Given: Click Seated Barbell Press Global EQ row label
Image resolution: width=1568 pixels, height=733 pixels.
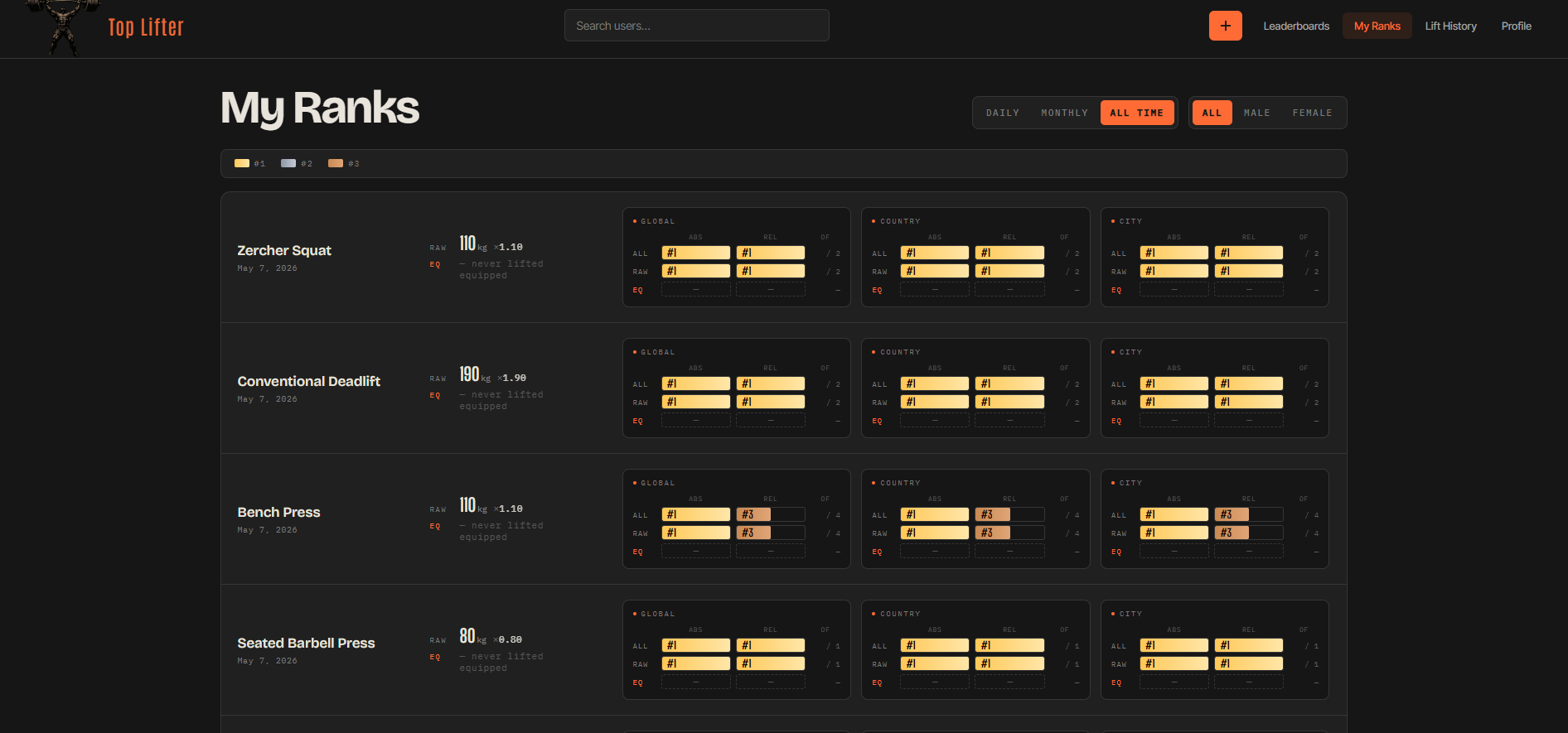Looking at the screenshot, I should [x=638, y=682].
